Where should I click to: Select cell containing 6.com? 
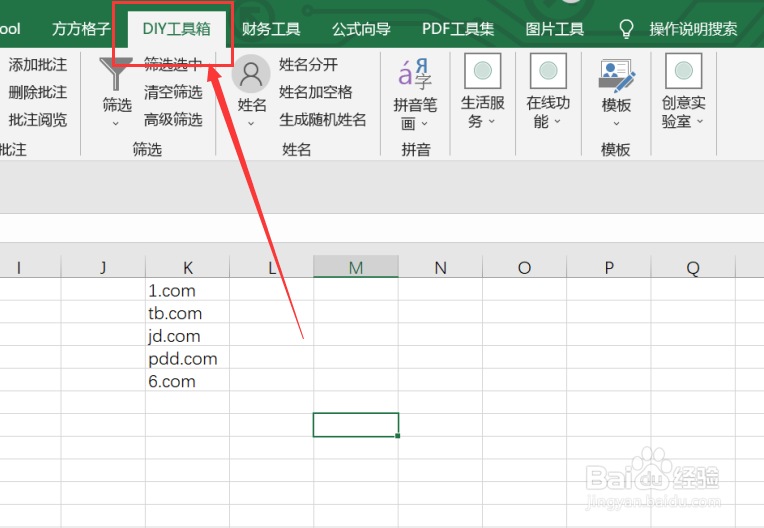click(188, 381)
